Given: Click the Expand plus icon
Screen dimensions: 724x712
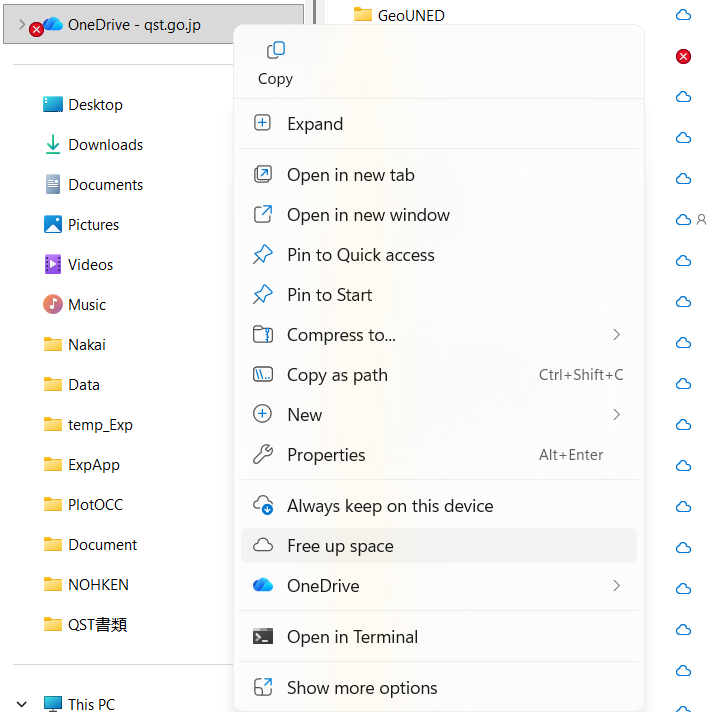Looking at the screenshot, I should tap(262, 123).
